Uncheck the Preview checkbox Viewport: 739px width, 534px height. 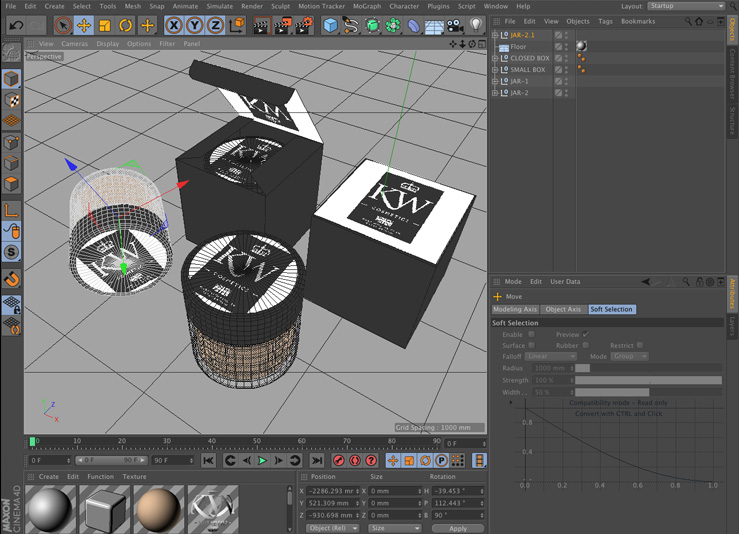[586, 334]
